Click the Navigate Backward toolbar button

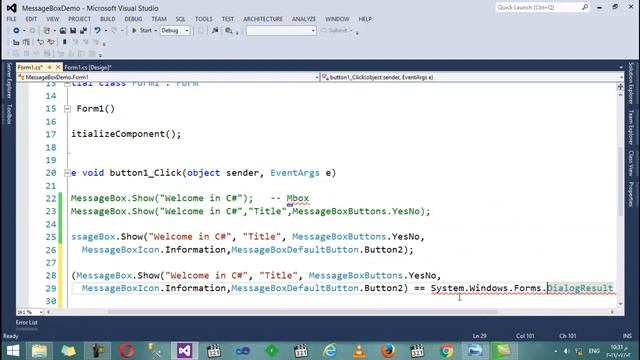tap(16, 31)
